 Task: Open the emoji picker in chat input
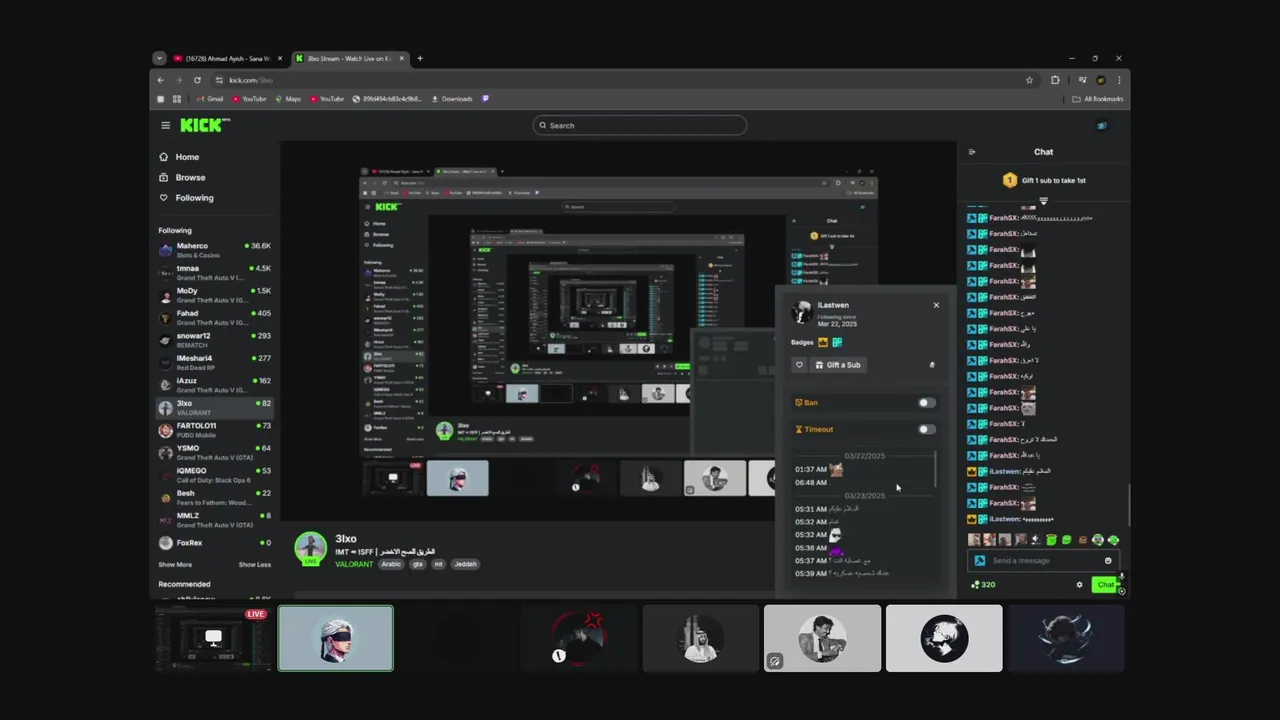click(x=1108, y=560)
